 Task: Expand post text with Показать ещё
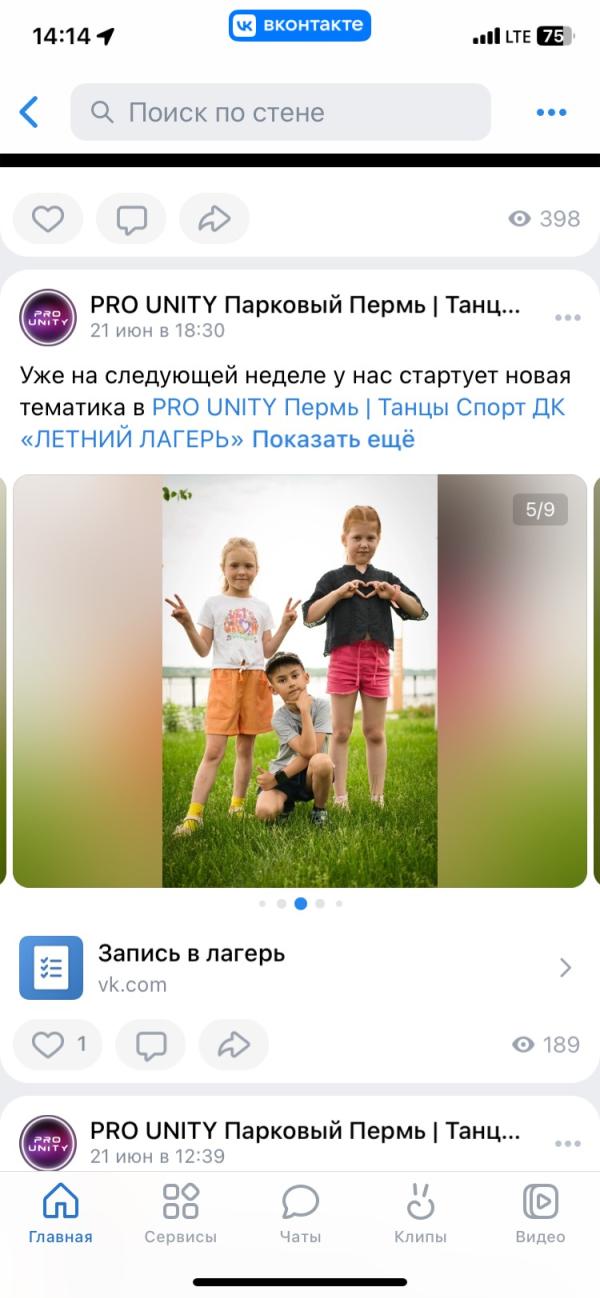click(333, 440)
